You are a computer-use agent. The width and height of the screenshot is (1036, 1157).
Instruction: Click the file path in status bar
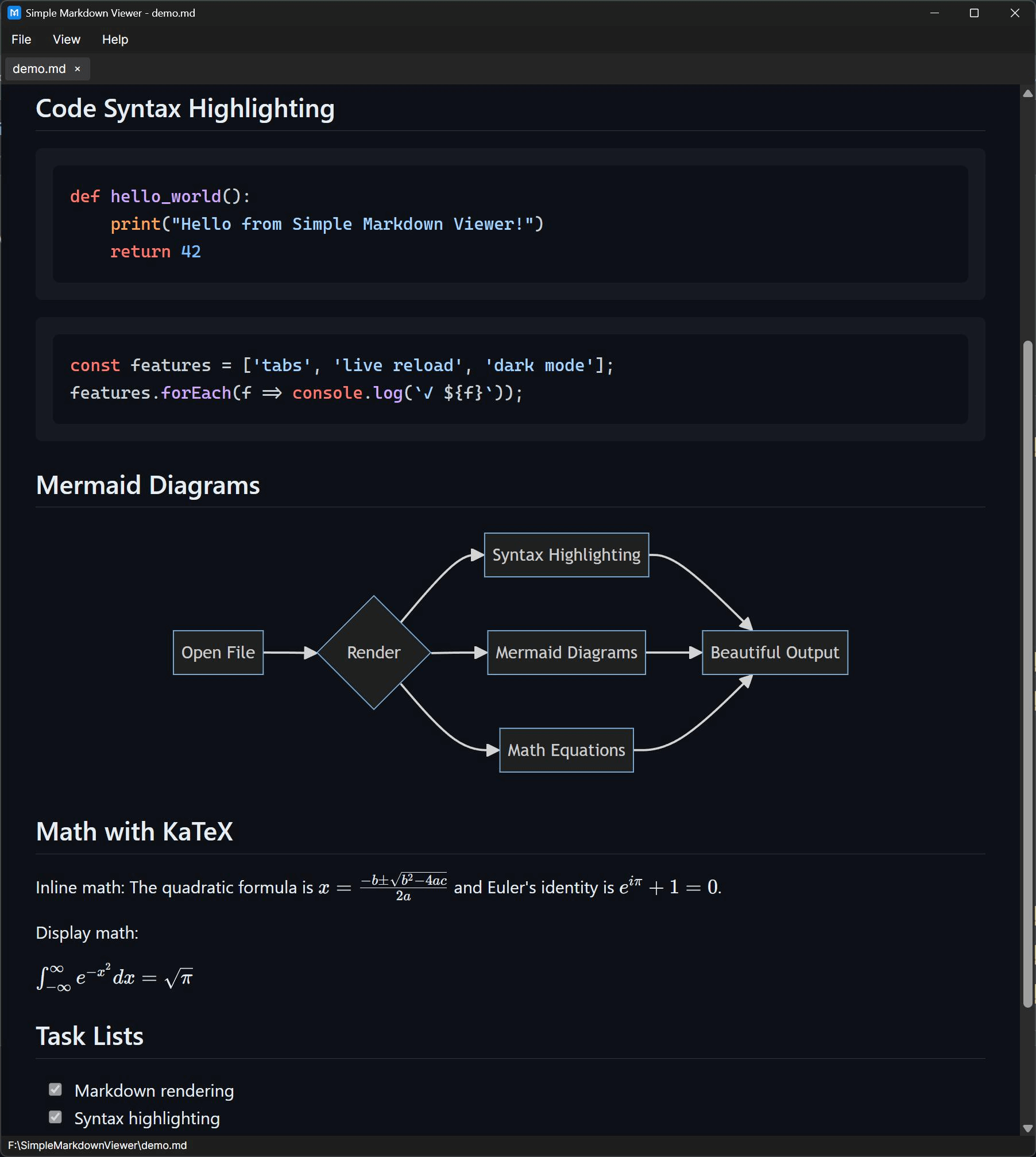point(98,1146)
